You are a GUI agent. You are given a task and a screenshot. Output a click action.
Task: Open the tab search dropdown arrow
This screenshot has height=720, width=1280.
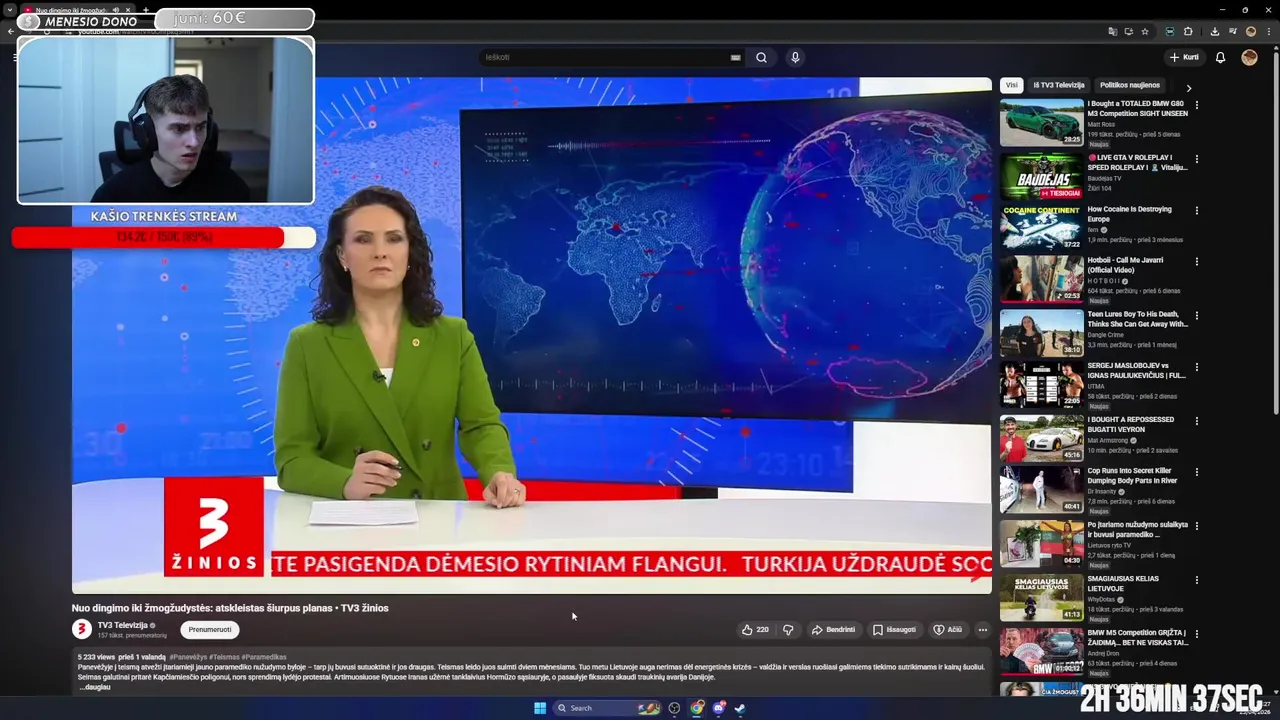pyautogui.click(x=9, y=10)
